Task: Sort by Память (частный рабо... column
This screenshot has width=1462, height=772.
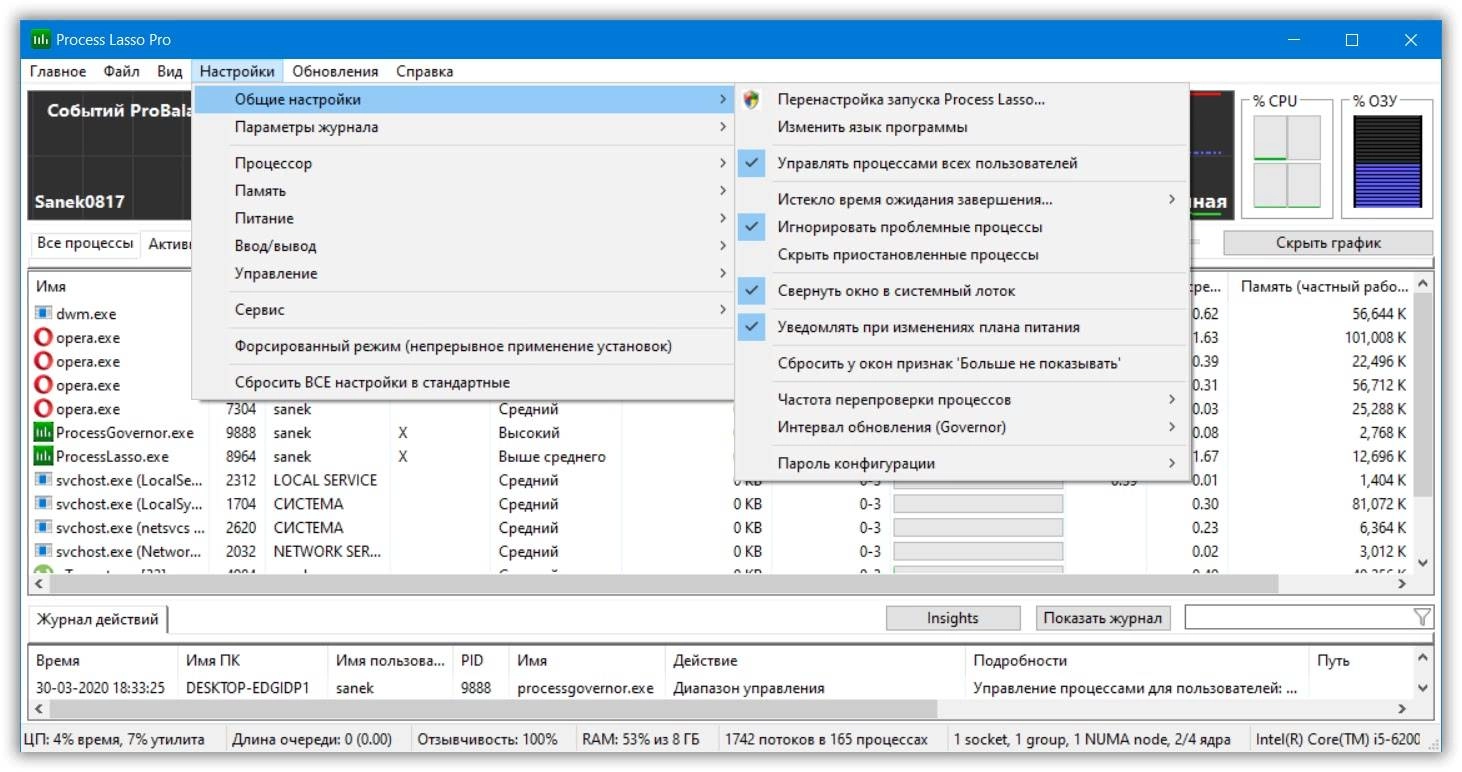Action: tap(1322, 286)
